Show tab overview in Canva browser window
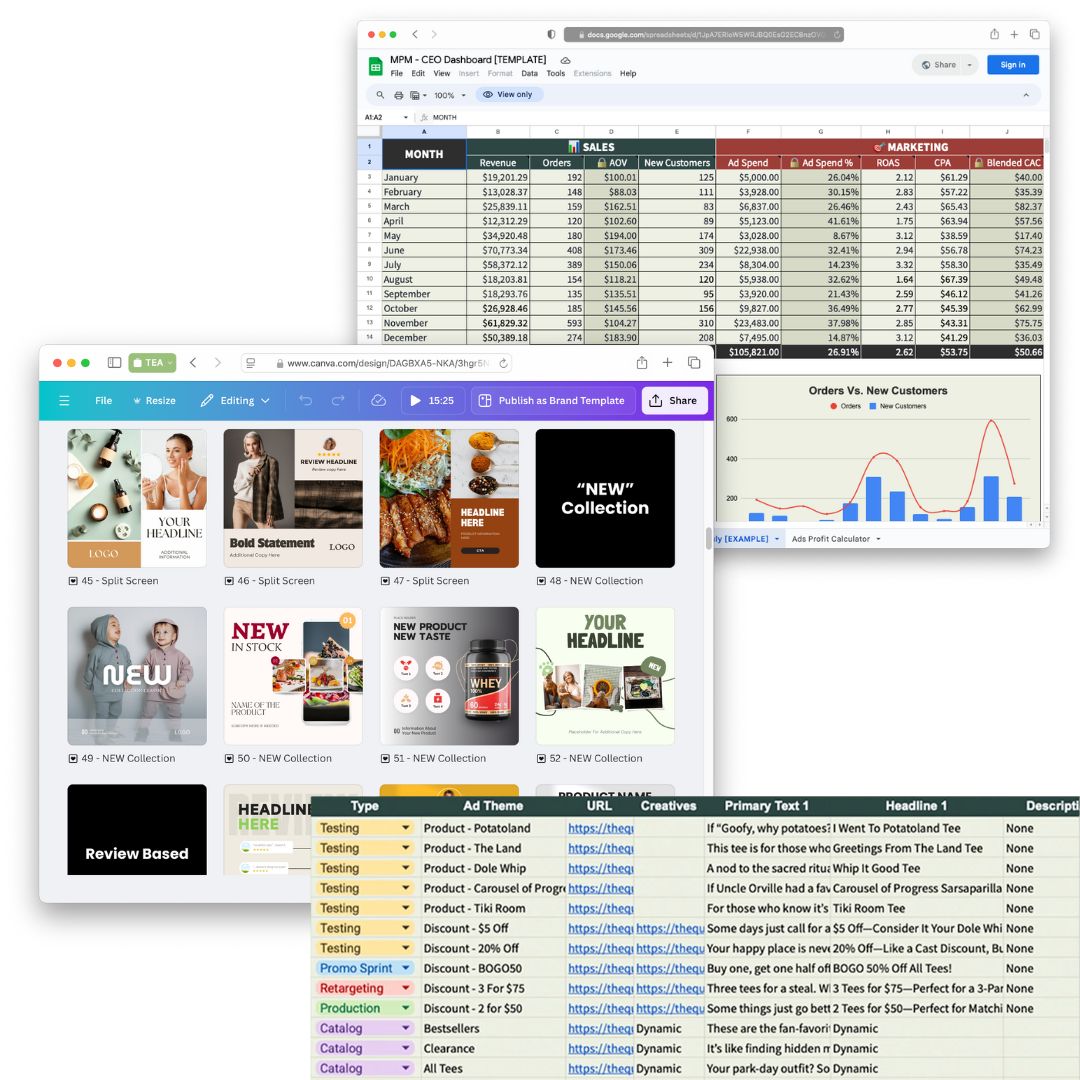The image size is (1080, 1080). point(694,362)
